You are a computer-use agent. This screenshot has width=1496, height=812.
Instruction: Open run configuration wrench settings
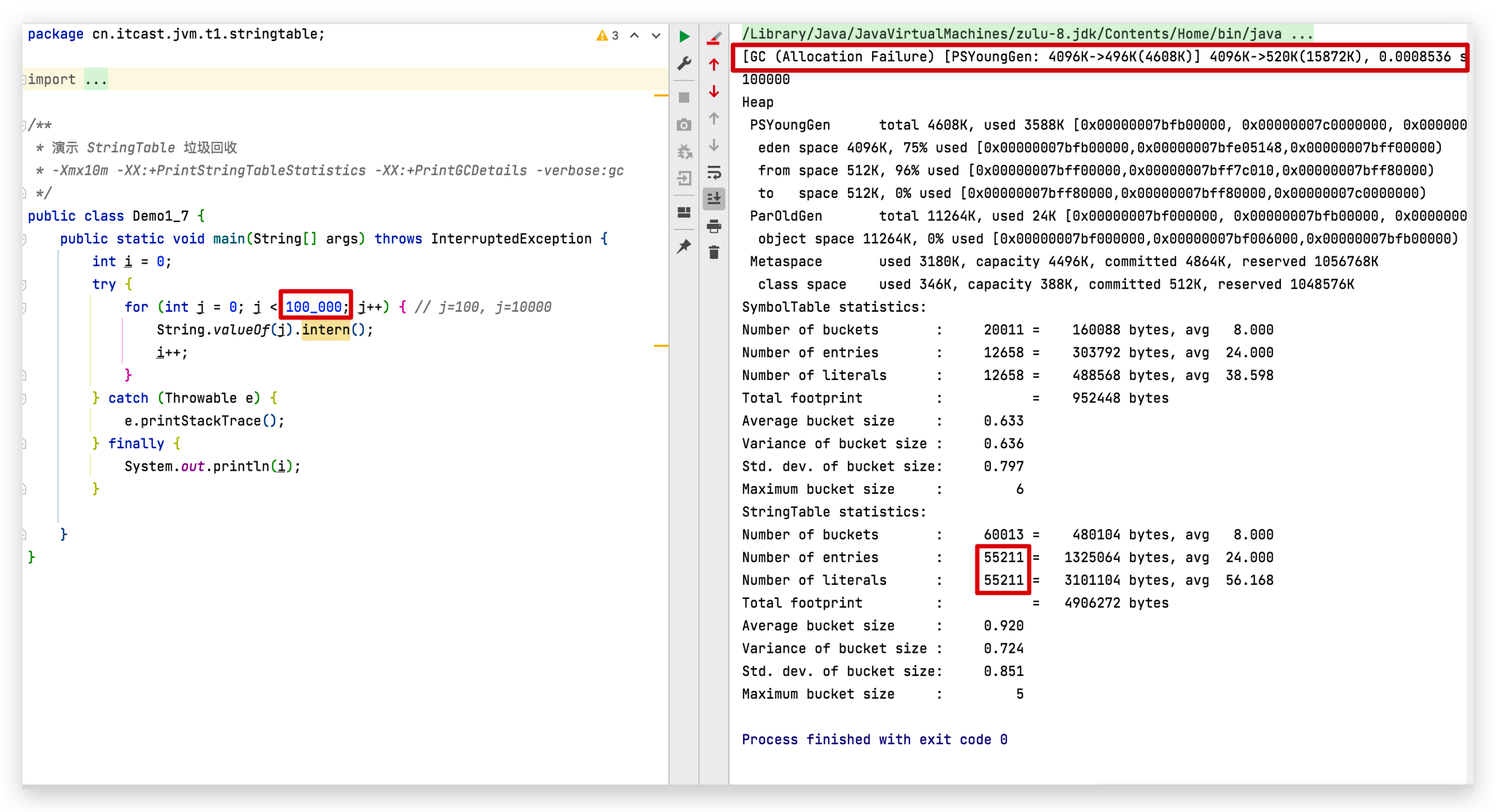tap(684, 63)
